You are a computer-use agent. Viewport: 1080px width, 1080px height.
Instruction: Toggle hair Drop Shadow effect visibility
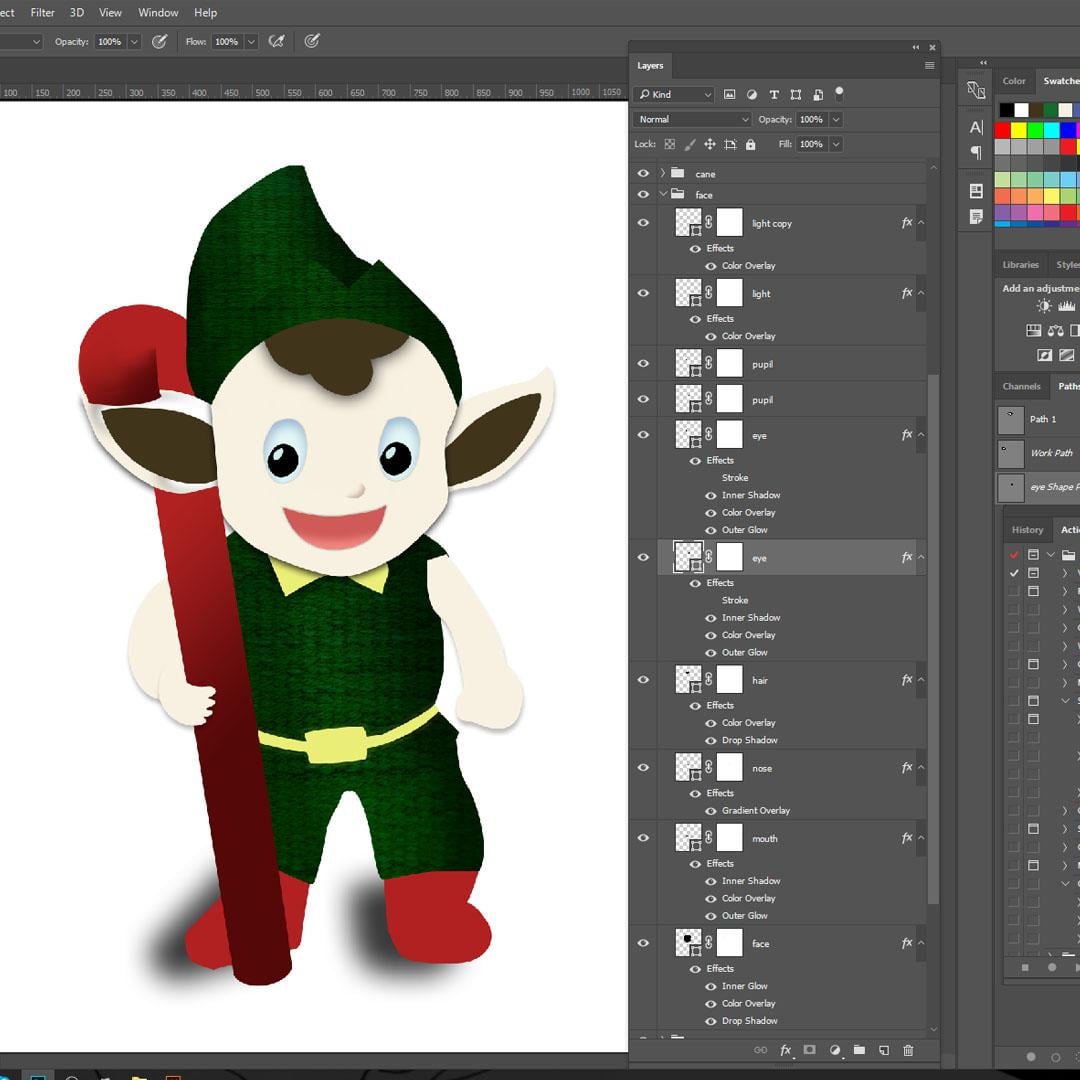pos(711,740)
